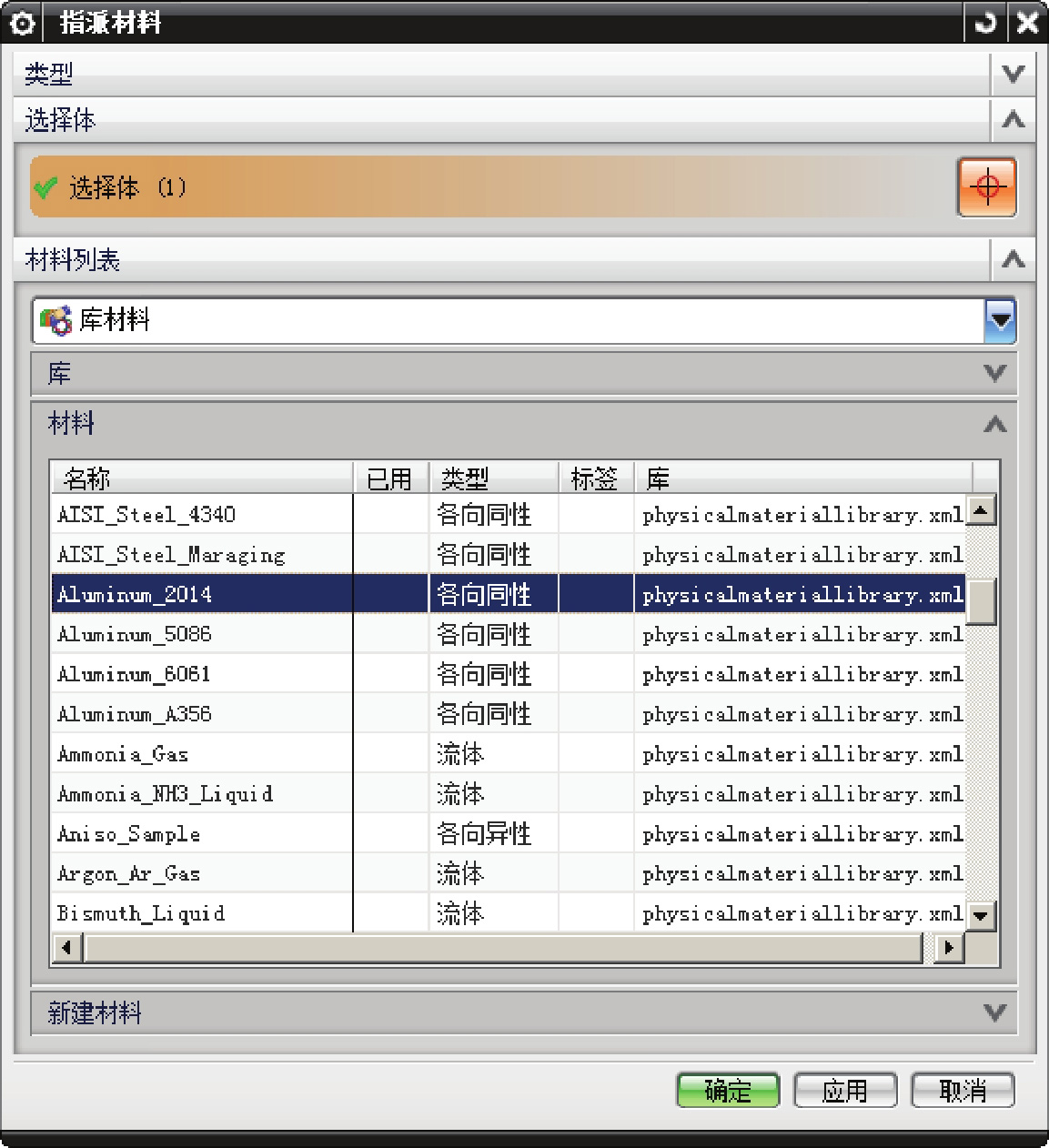Sort by the 已用 column header
The height and width of the screenshot is (1148, 1049).
point(390,478)
